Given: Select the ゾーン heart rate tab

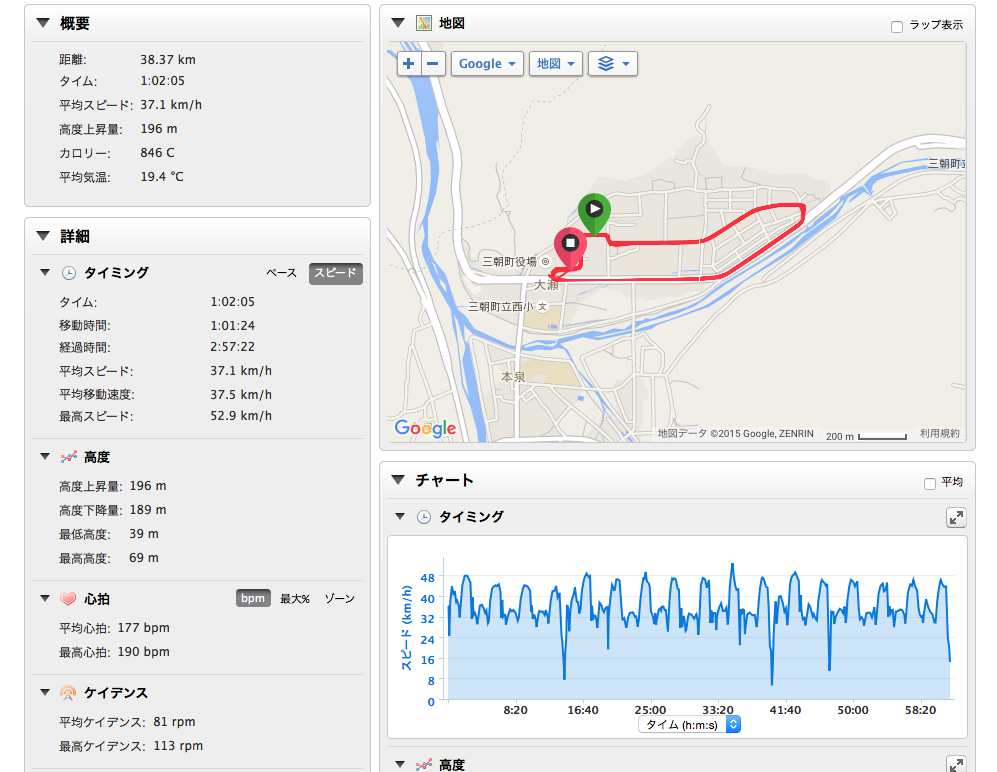Looking at the screenshot, I should click(x=340, y=599).
